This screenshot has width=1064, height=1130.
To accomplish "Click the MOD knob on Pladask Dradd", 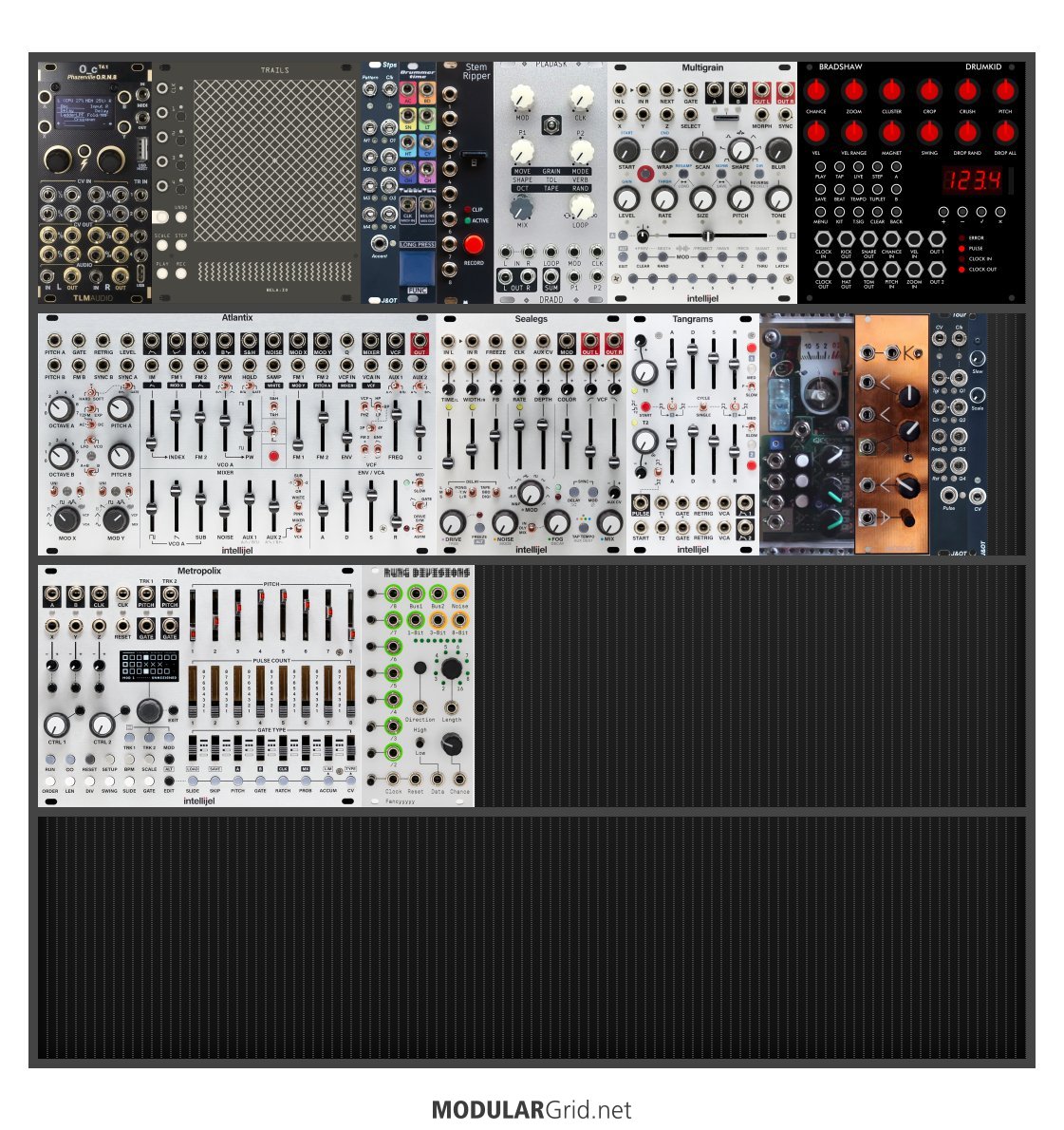I will tap(521, 97).
